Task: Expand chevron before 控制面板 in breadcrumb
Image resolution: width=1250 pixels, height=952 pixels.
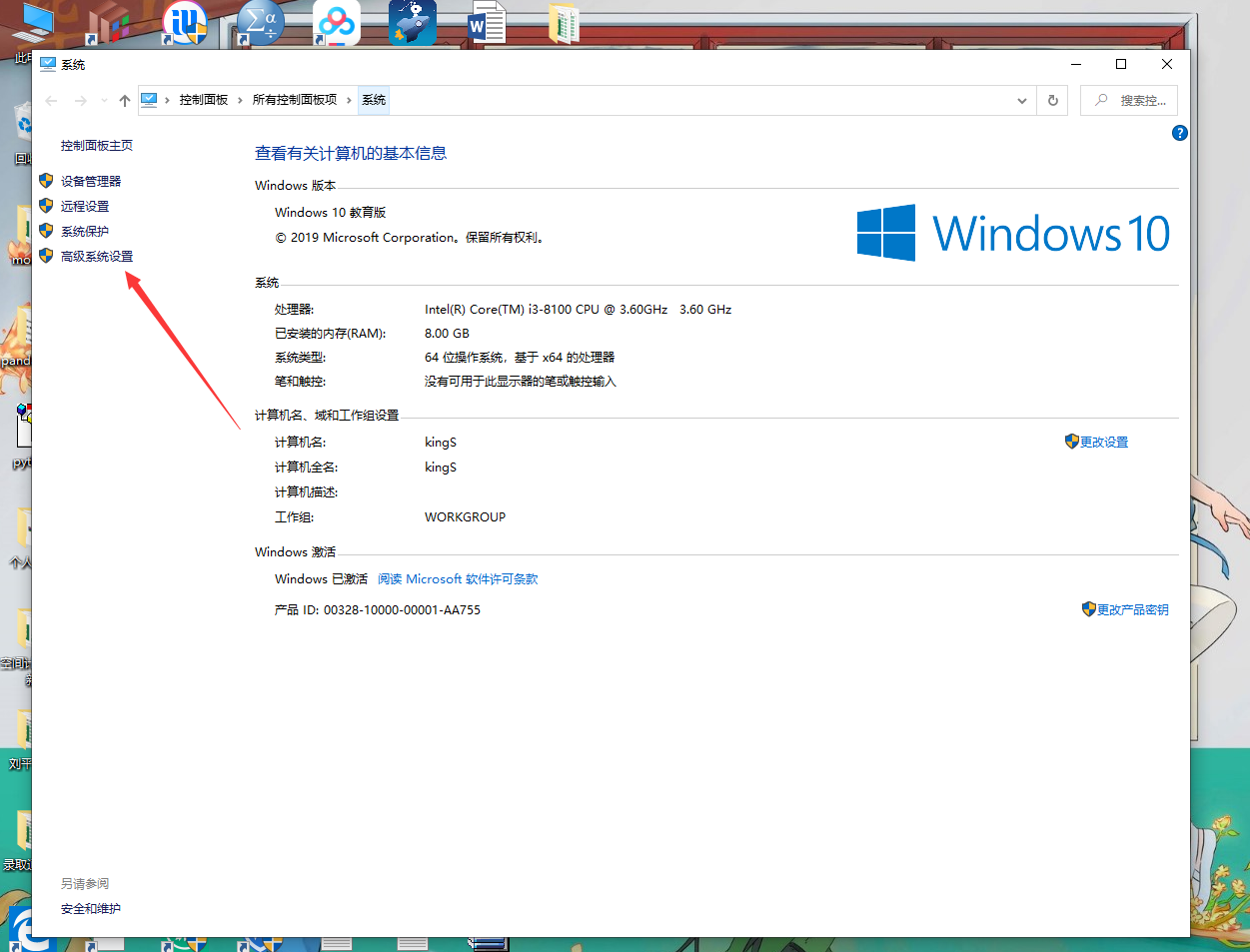Action: (x=167, y=100)
